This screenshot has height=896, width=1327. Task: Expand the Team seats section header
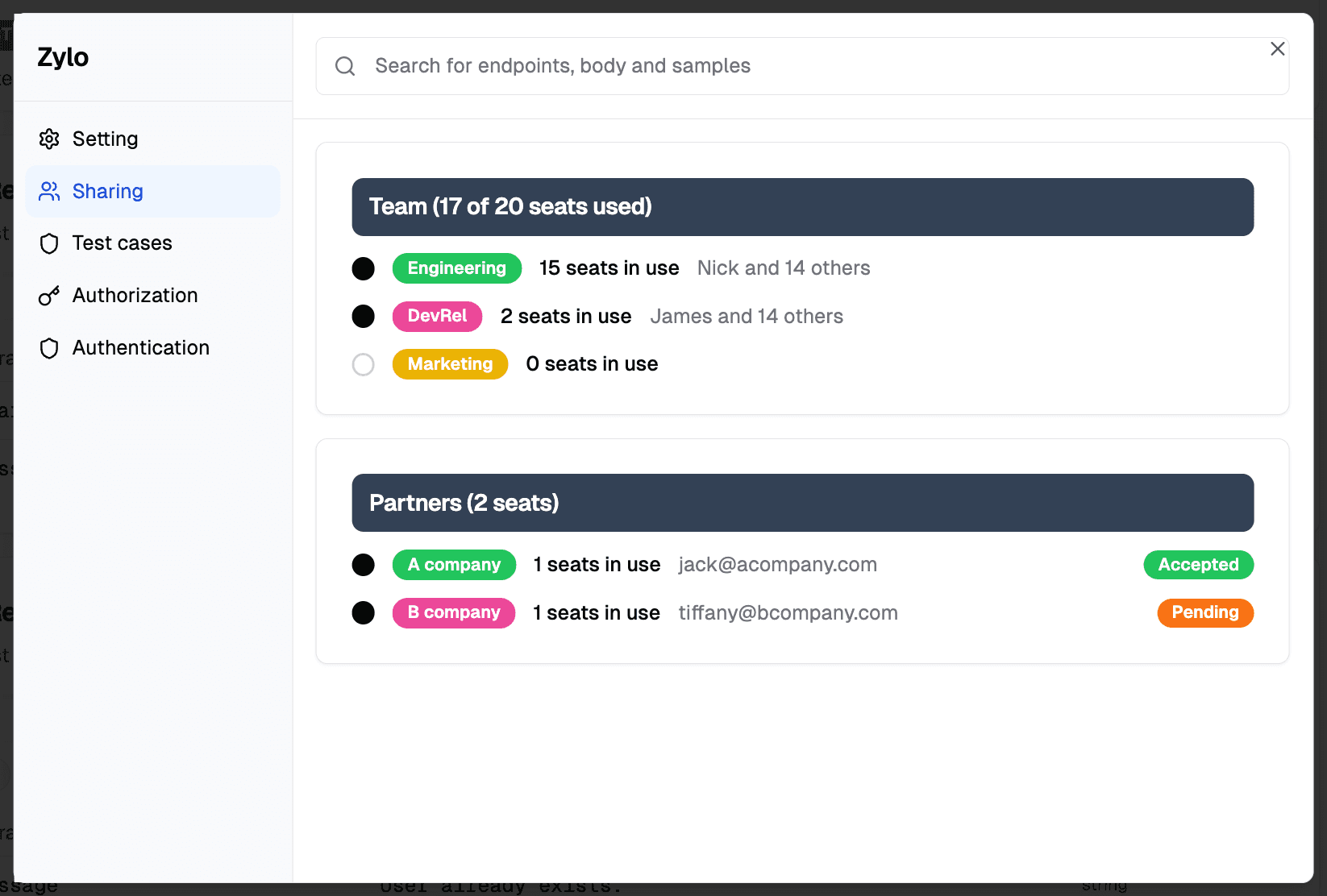click(x=802, y=207)
